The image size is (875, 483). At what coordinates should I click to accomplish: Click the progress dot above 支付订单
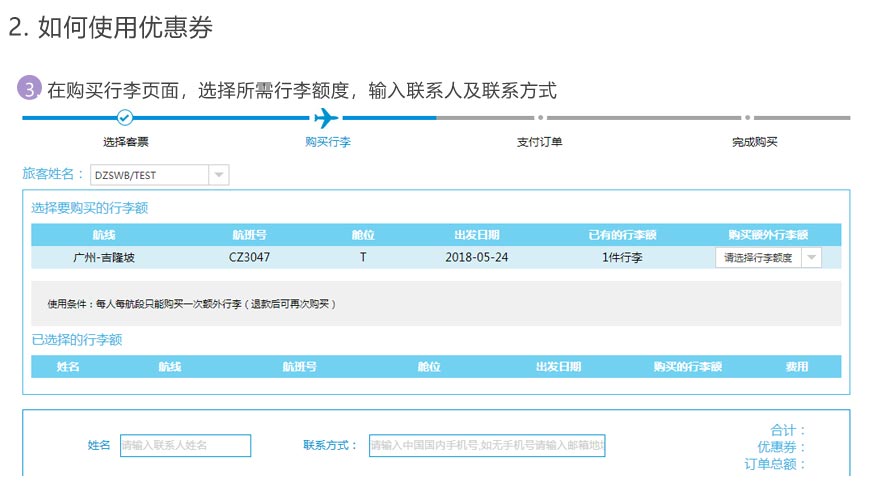pos(540,118)
